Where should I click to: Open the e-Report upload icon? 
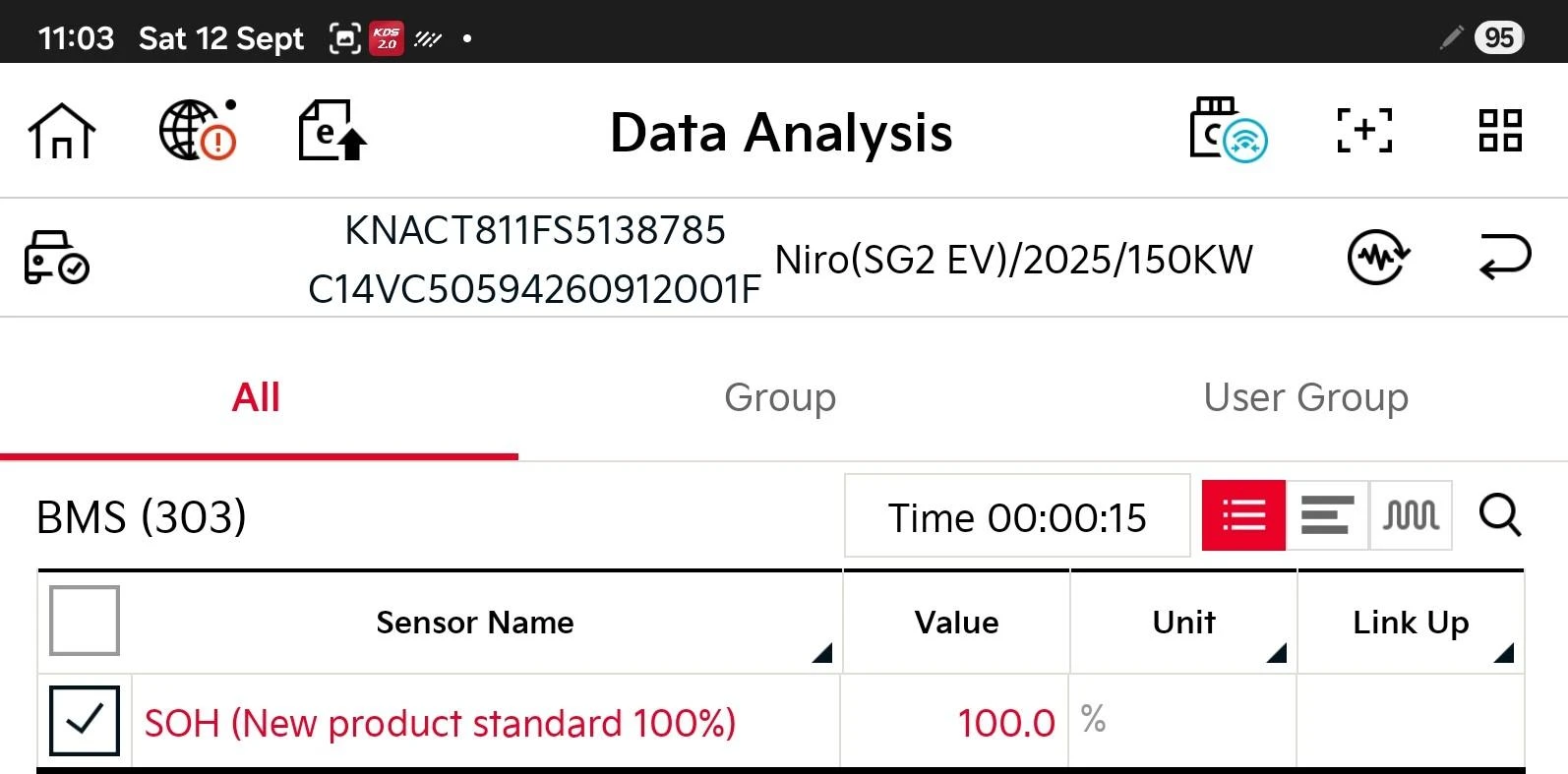[332, 130]
